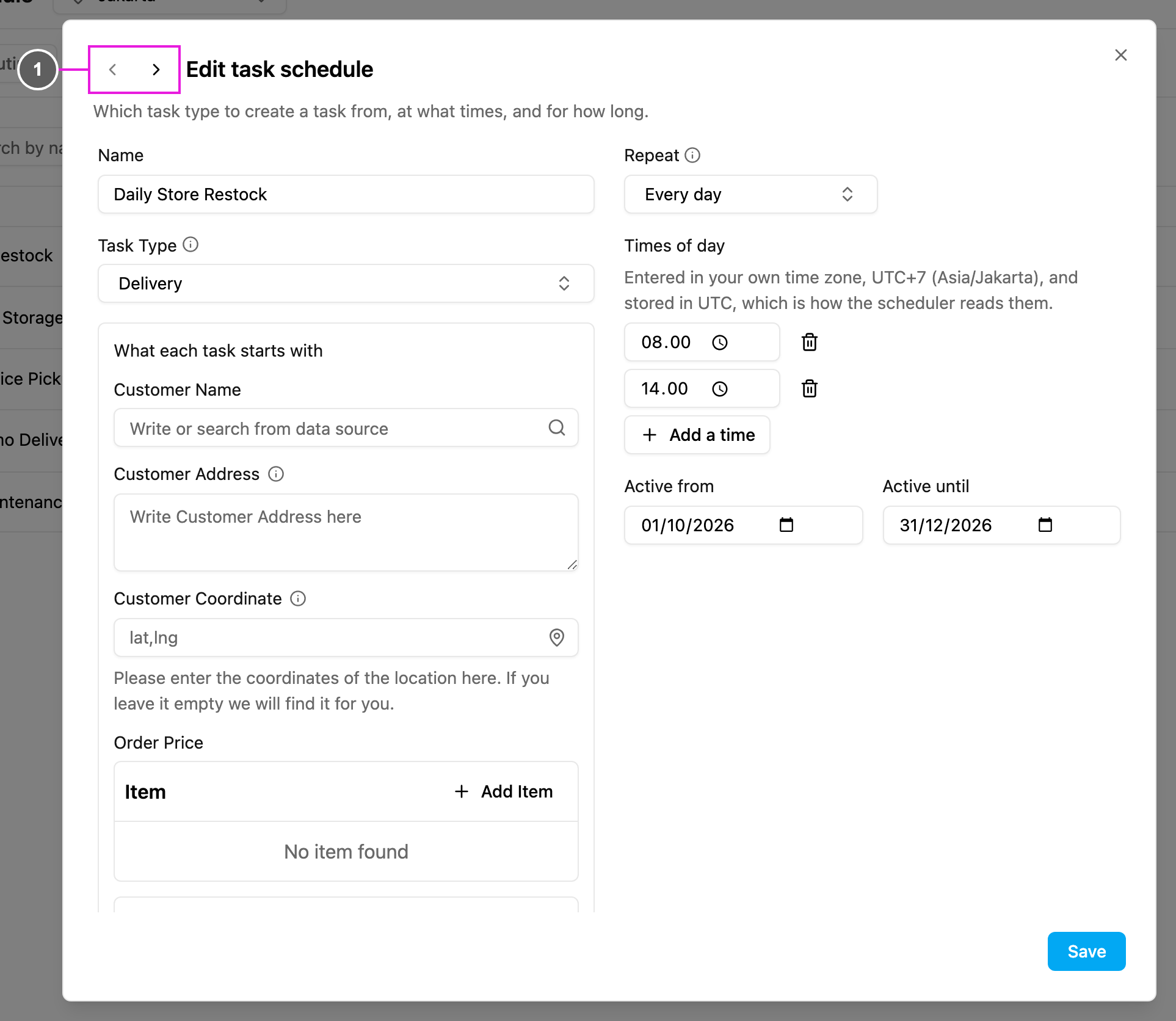Click the 'Item' column header

click(145, 791)
